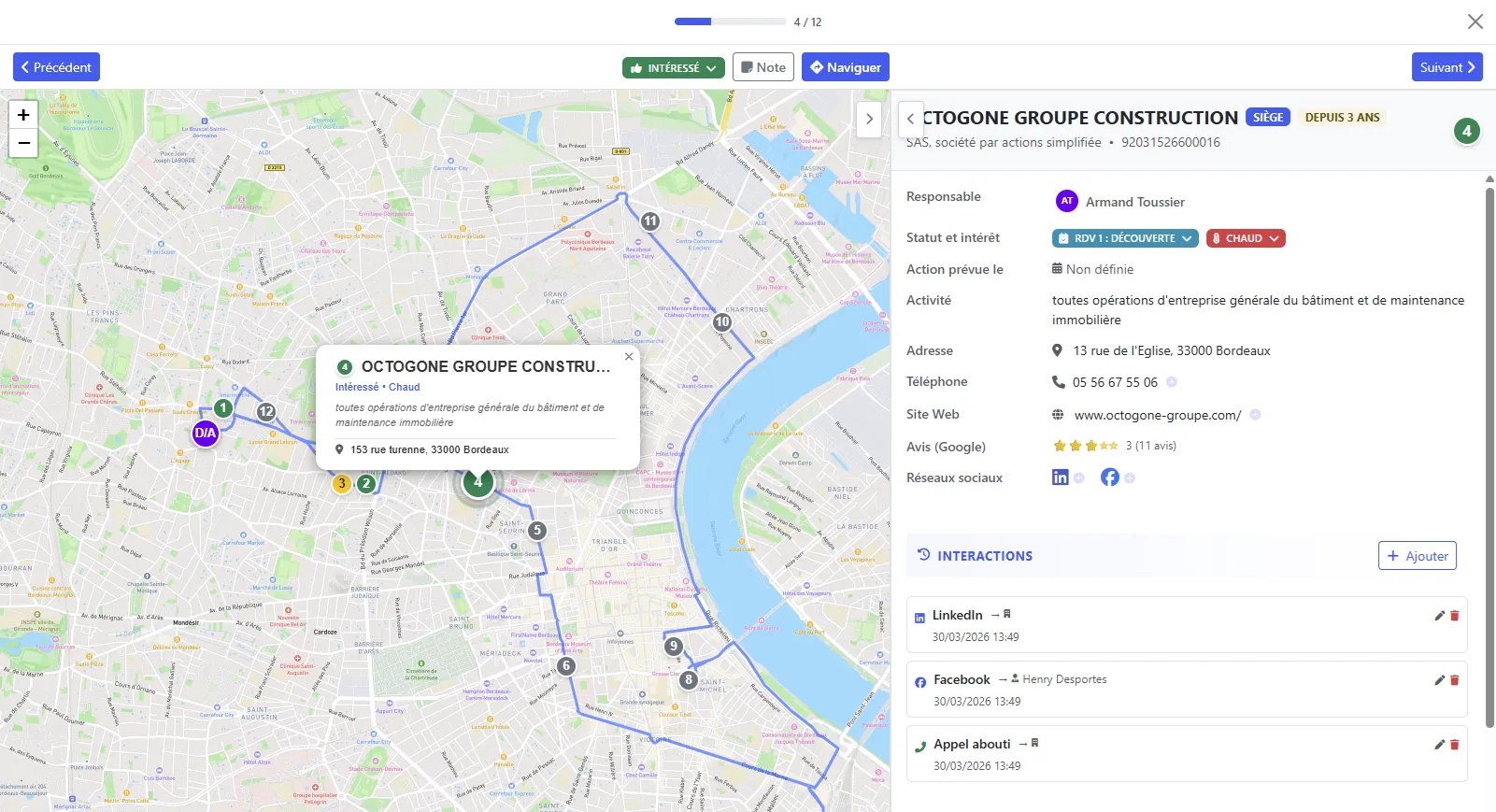Click the route progress bar
Viewport: 1496px width, 812px height.
pos(730,21)
